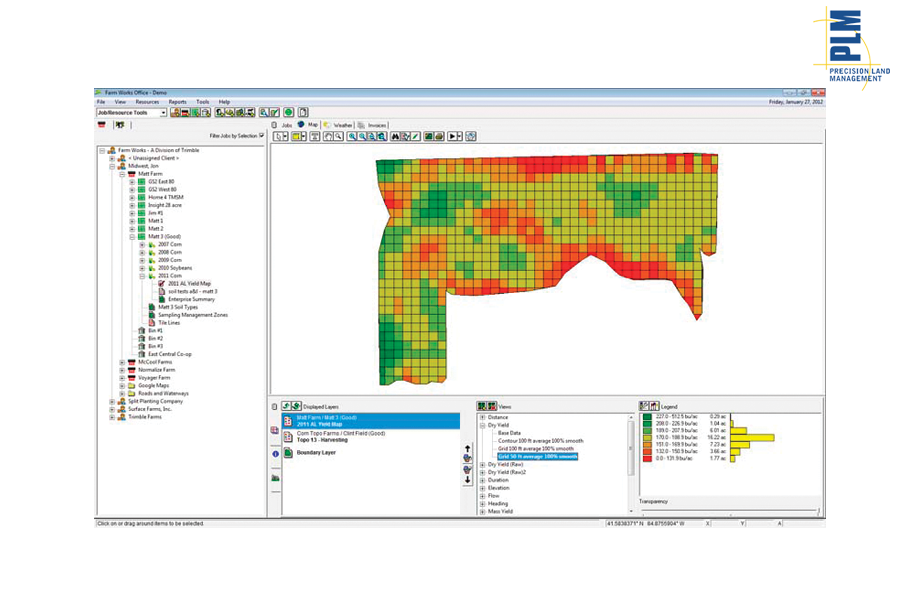
Task: Open the Tools menu
Action: [203, 102]
